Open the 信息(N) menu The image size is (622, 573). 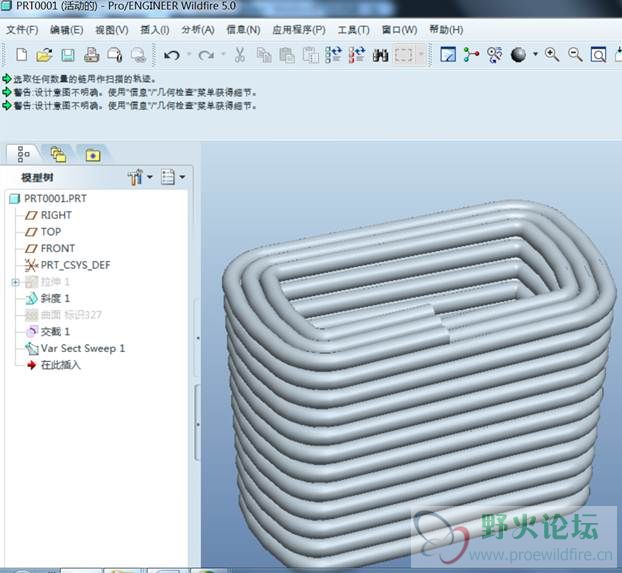pos(243,30)
